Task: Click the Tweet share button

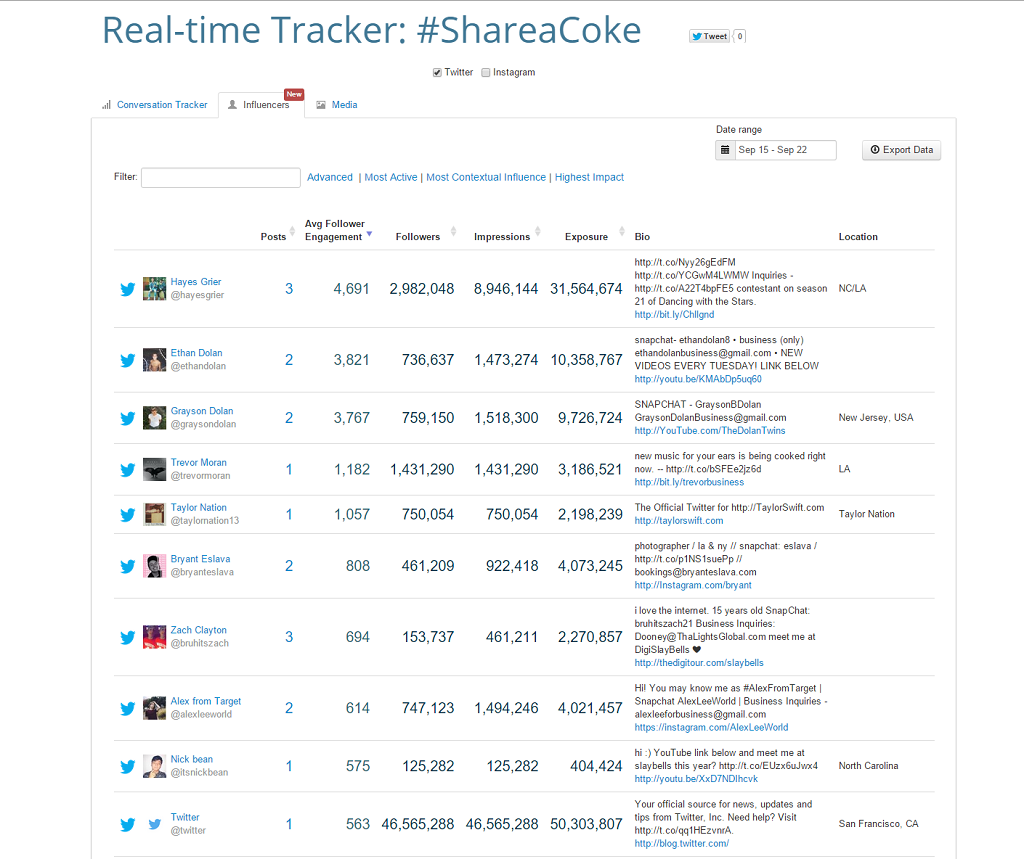Action: pos(709,37)
